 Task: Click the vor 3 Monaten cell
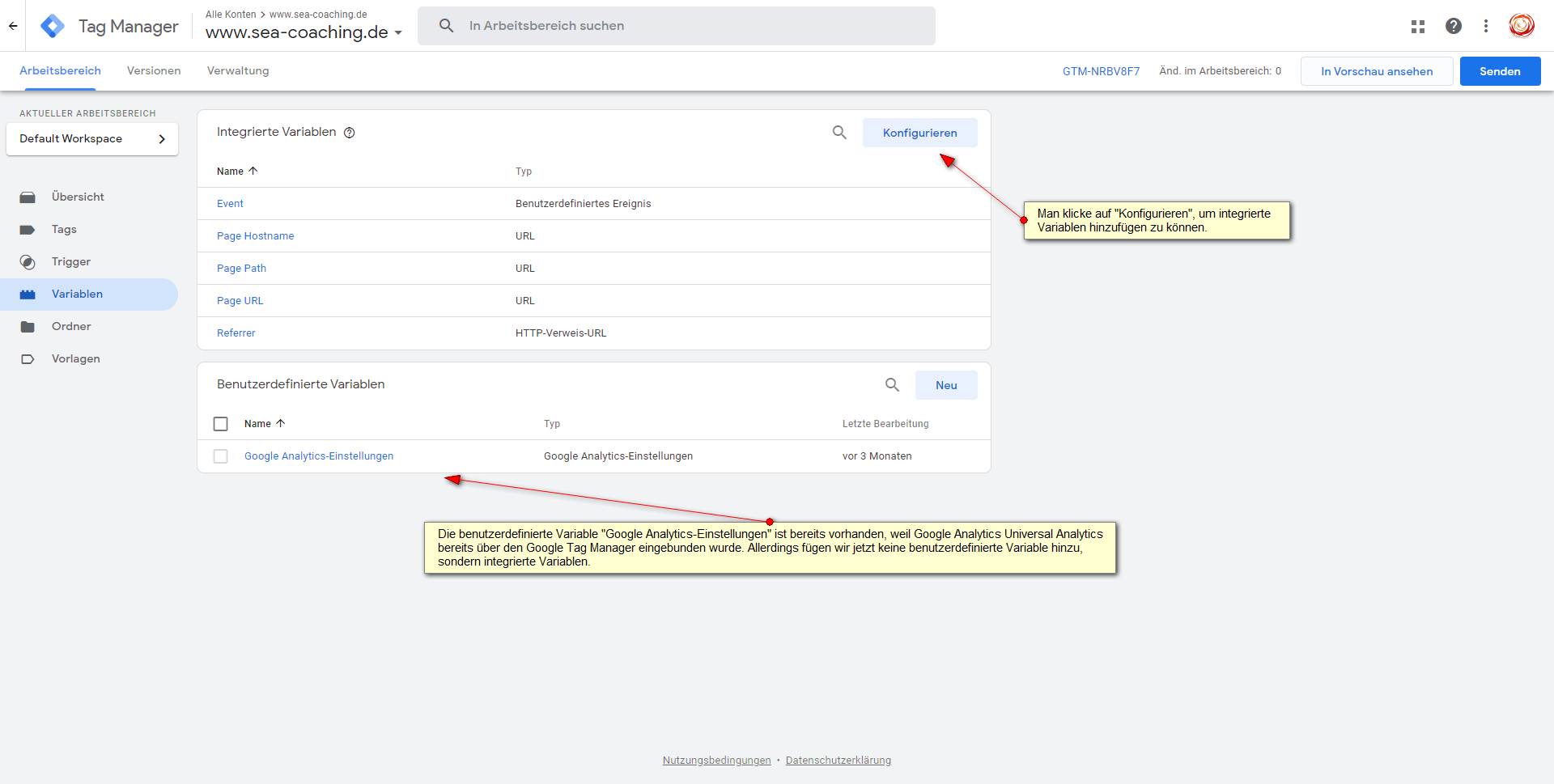point(877,456)
